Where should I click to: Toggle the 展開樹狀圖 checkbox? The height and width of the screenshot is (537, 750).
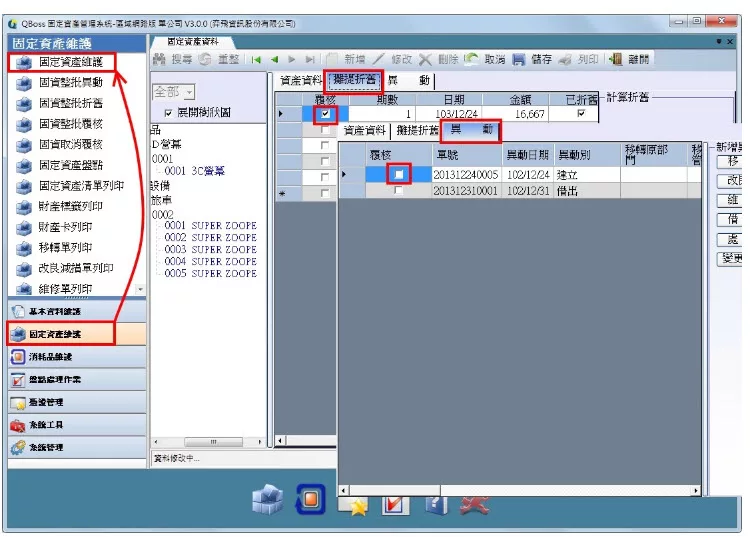click(168, 113)
